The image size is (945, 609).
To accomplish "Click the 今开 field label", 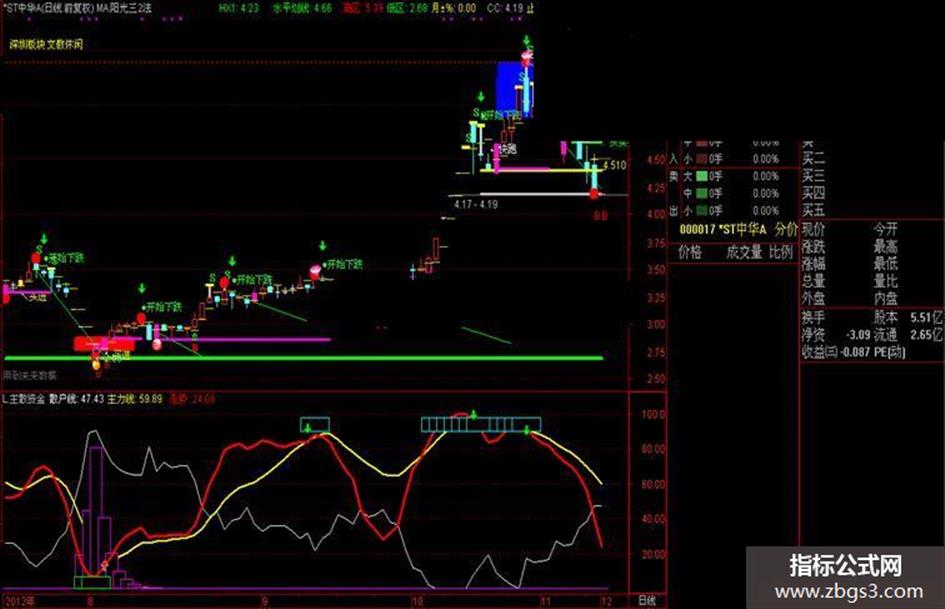I will 886,229.
